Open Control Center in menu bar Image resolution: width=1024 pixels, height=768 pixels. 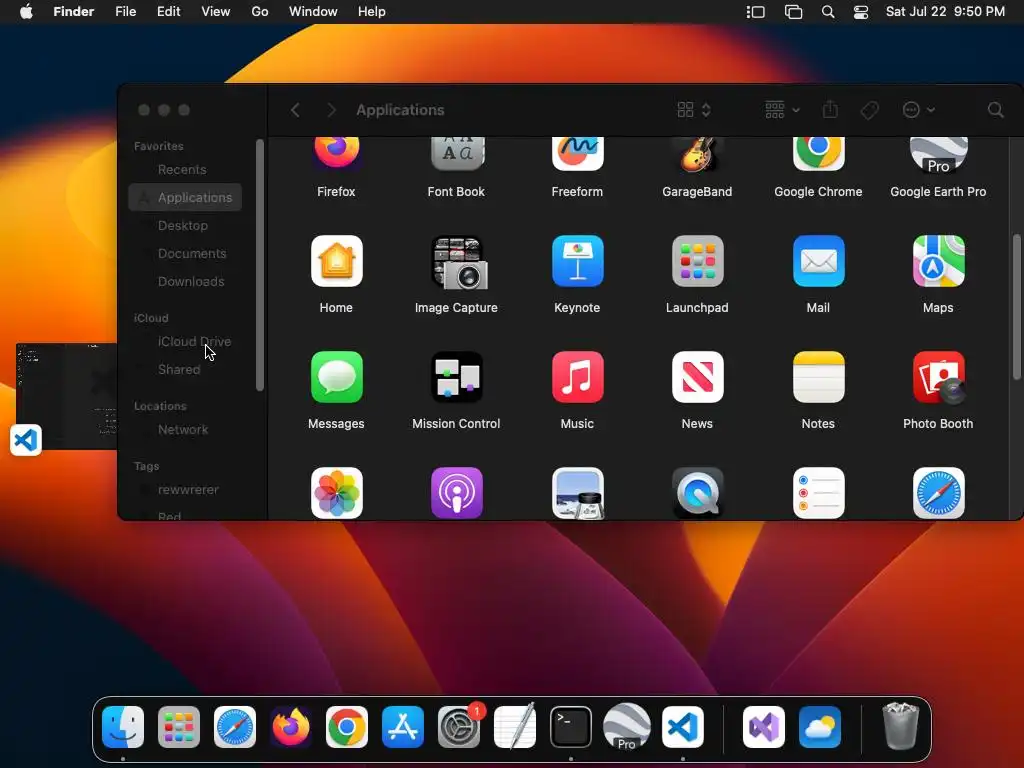click(861, 12)
